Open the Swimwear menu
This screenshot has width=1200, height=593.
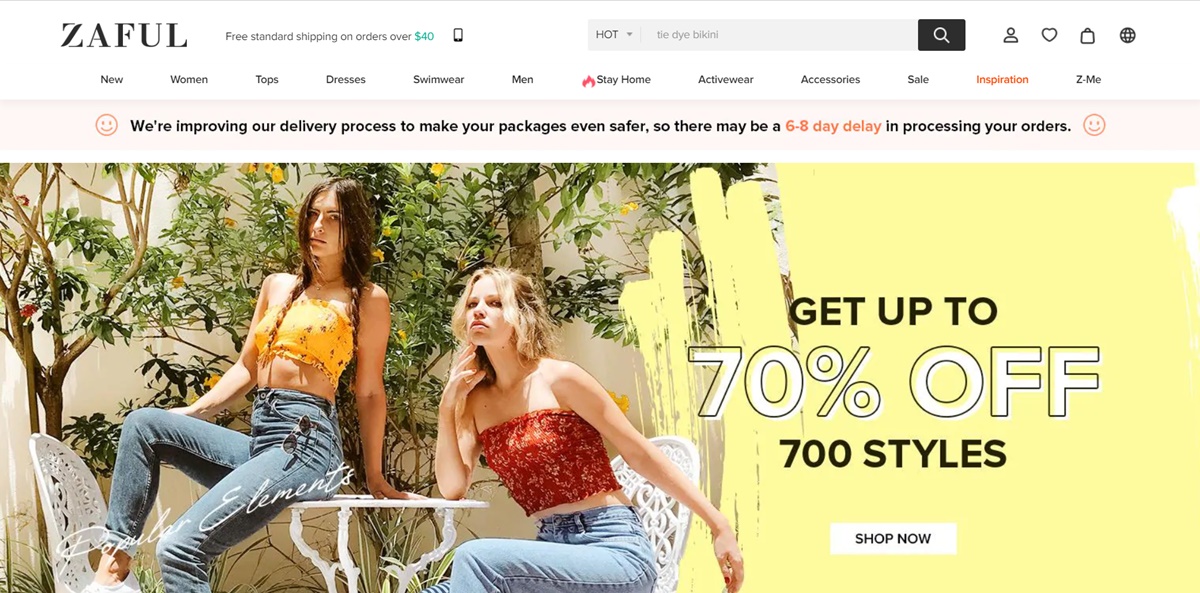[439, 80]
